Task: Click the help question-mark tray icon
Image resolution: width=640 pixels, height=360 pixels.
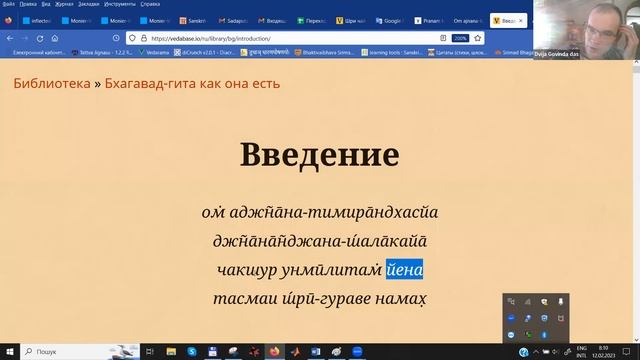Action: point(523,352)
